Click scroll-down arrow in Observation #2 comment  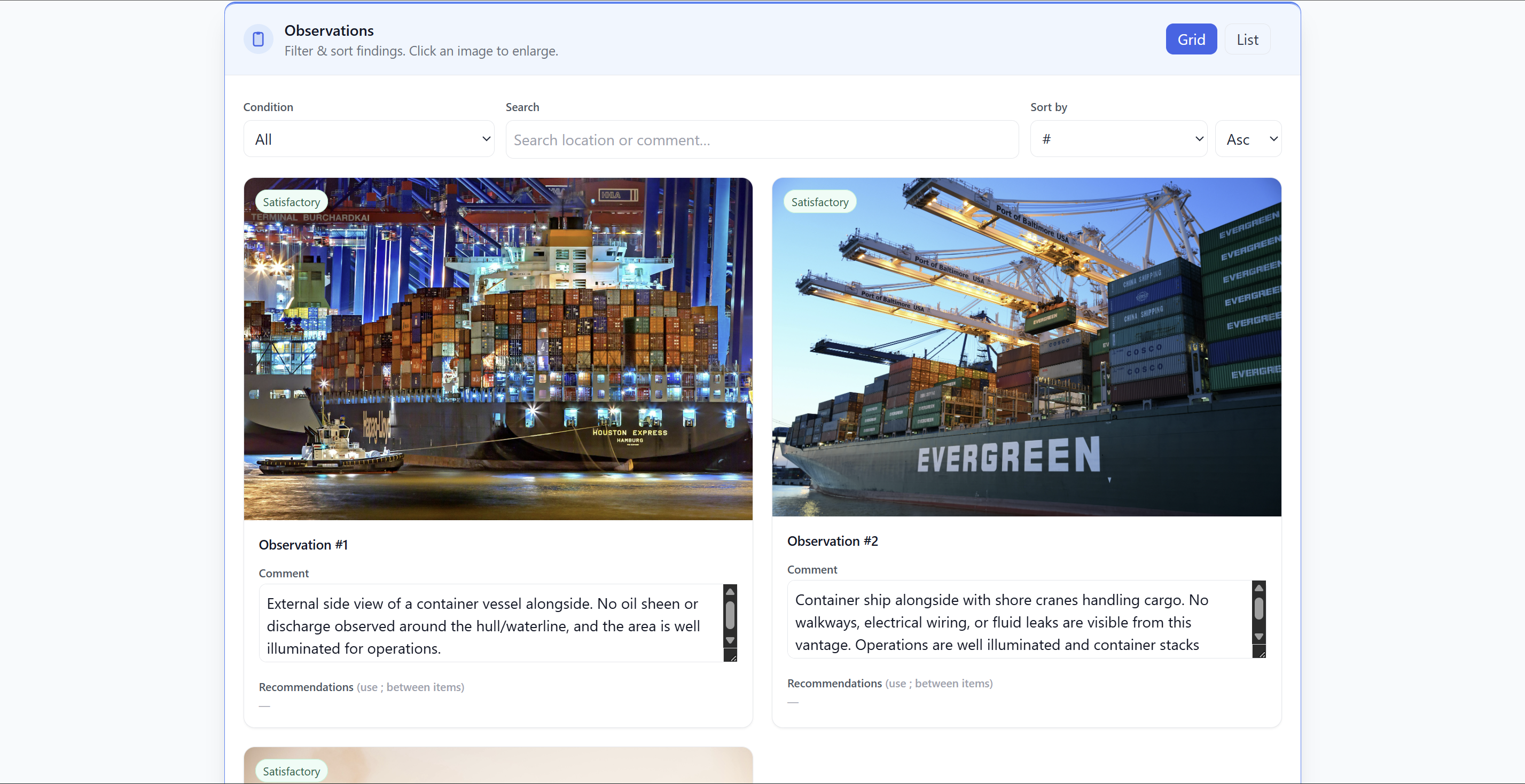point(1258,637)
